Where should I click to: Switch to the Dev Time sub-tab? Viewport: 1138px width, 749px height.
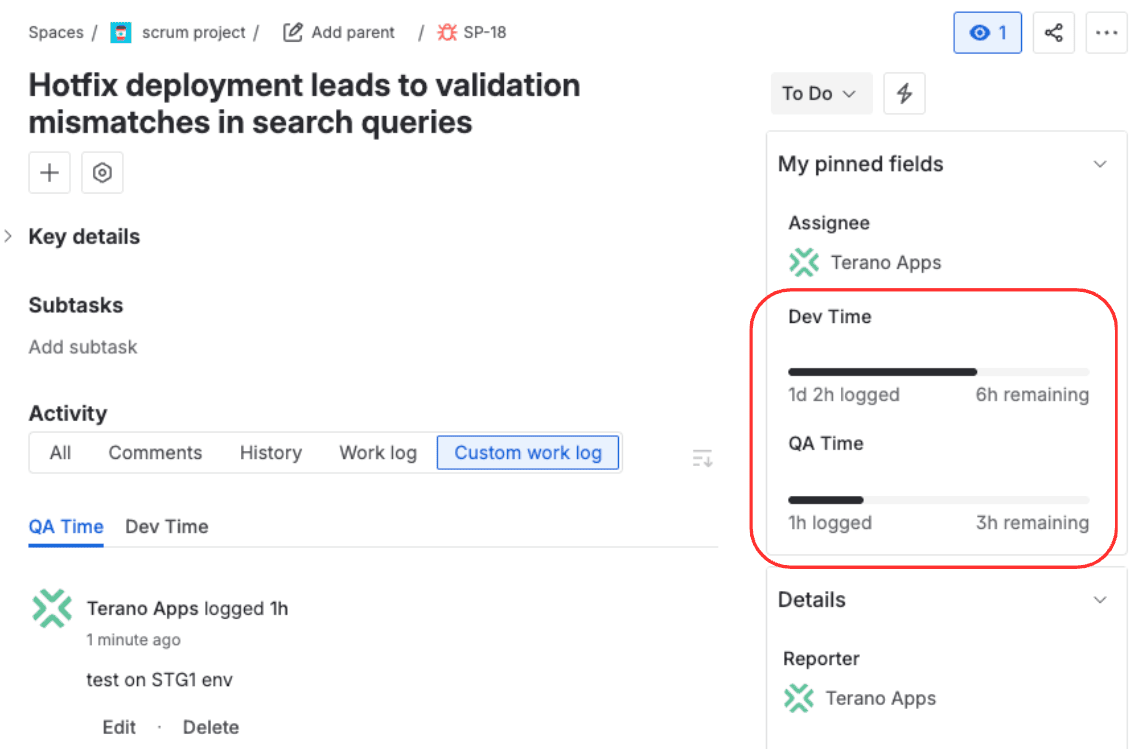click(x=167, y=527)
